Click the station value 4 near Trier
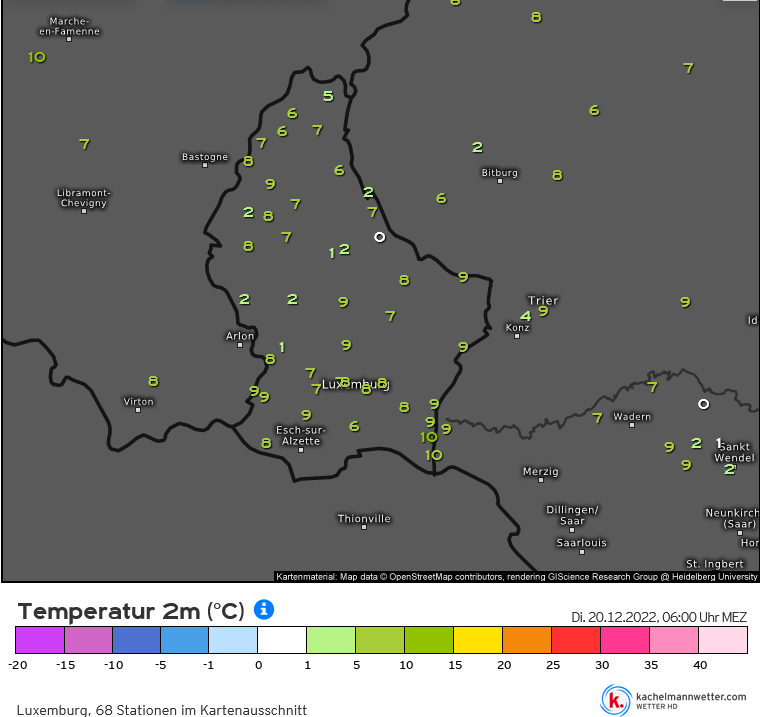Image resolution: width=760 pixels, height=717 pixels. pyautogui.click(x=526, y=316)
